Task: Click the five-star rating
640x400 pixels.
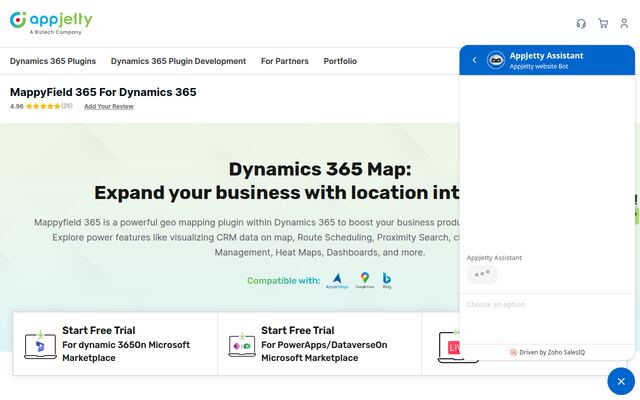Action: (43, 106)
